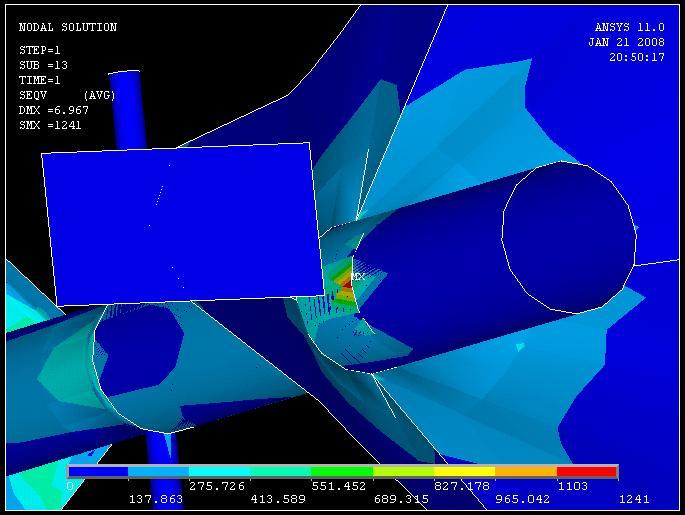685x515 pixels.
Task: Click the ANSYS 11.0 version text
Action: pyautogui.click(x=630, y=27)
